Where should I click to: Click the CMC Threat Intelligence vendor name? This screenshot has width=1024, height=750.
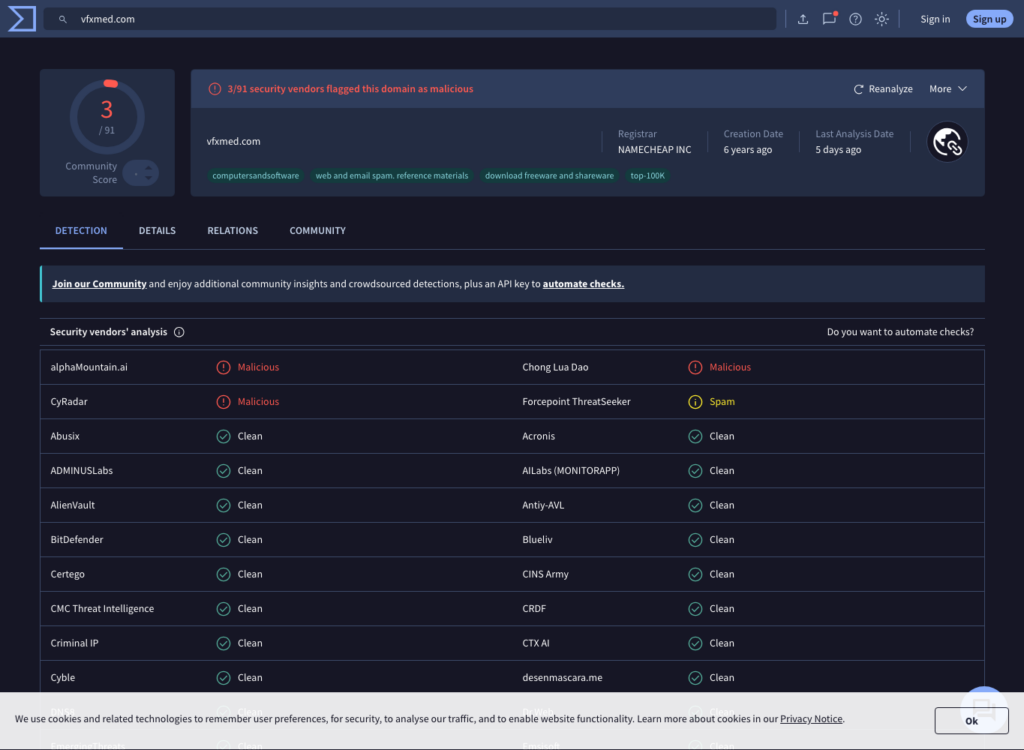[x=102, y=609]
